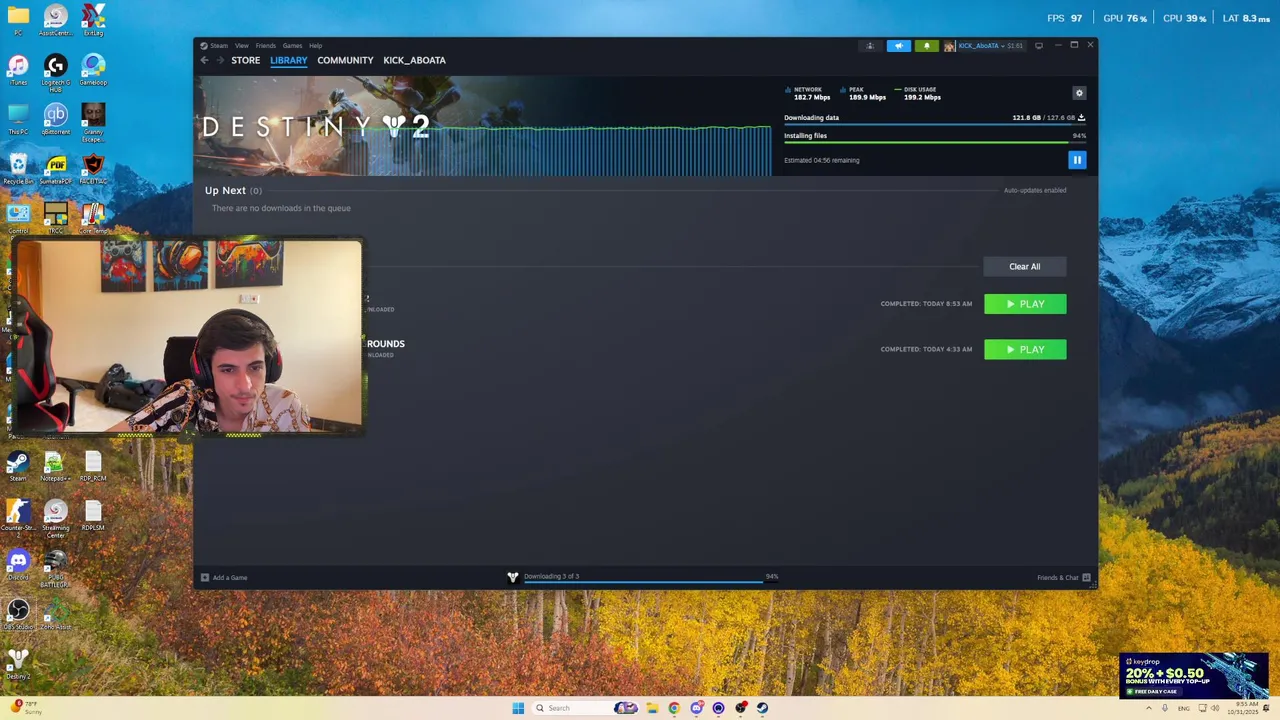Select the PUBG BATTLEGROUNDS desktop shortcut
The image size is (1280, 720).
[56, 568]
